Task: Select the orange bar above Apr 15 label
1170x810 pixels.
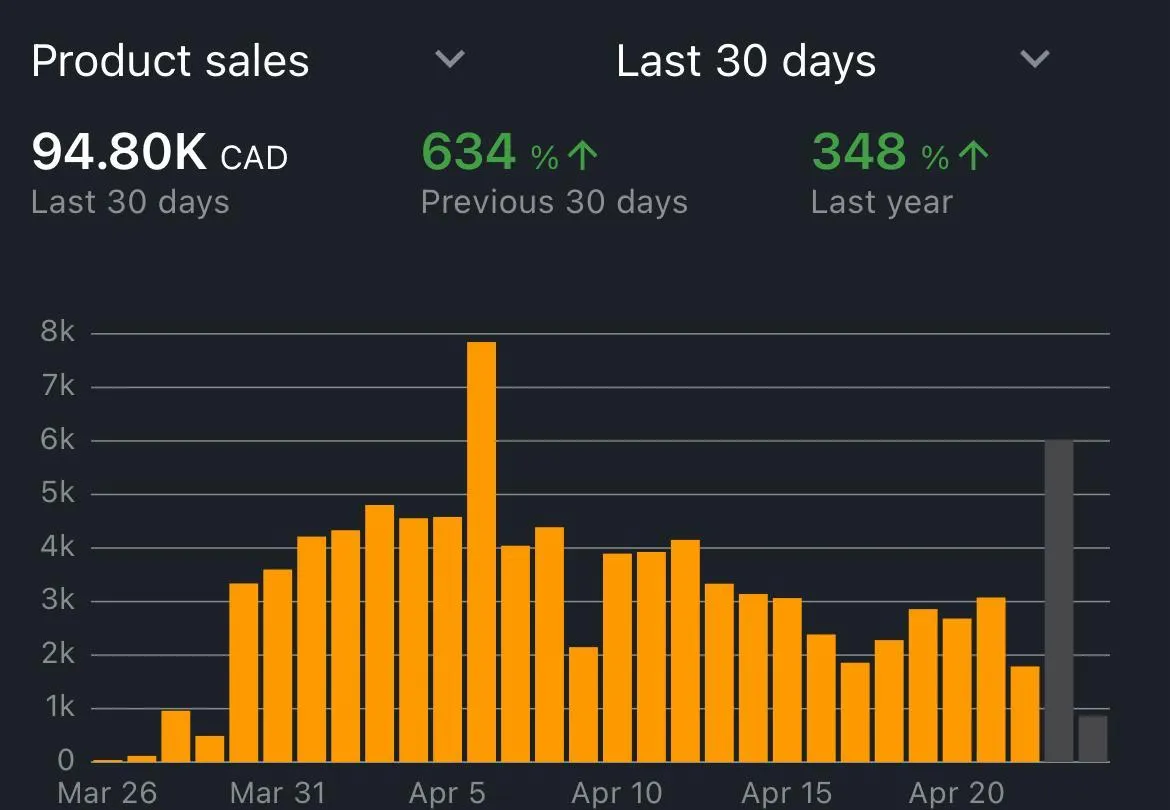Action: coord(787,680)
